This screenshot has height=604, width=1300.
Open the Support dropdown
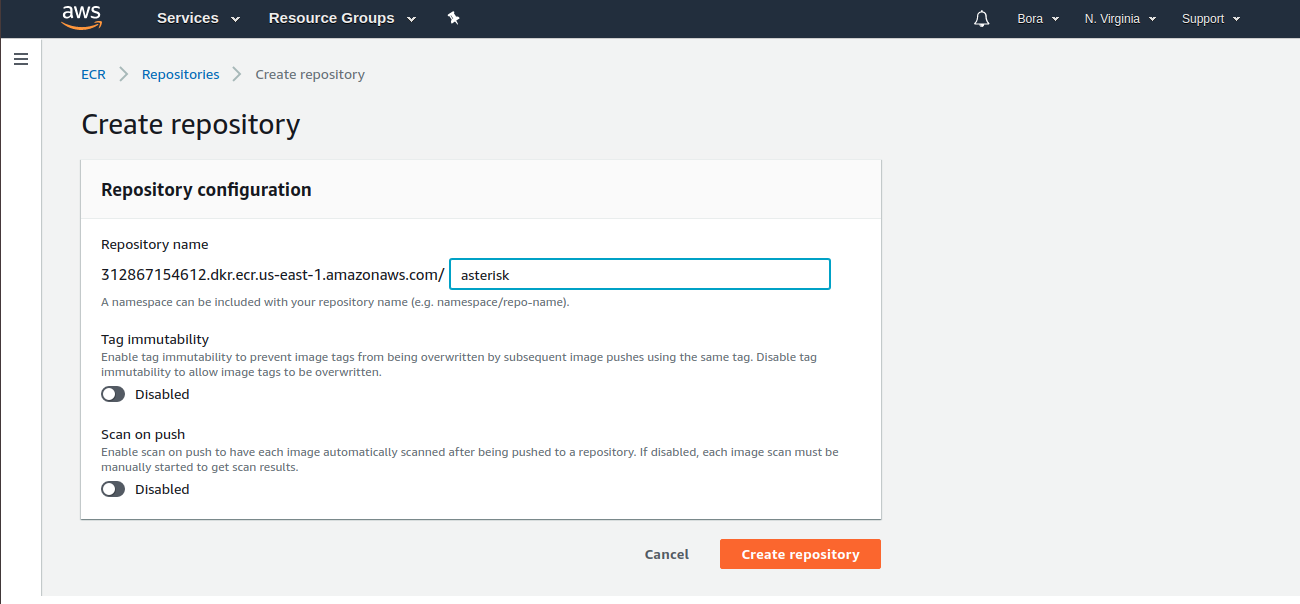(1210, 18)
